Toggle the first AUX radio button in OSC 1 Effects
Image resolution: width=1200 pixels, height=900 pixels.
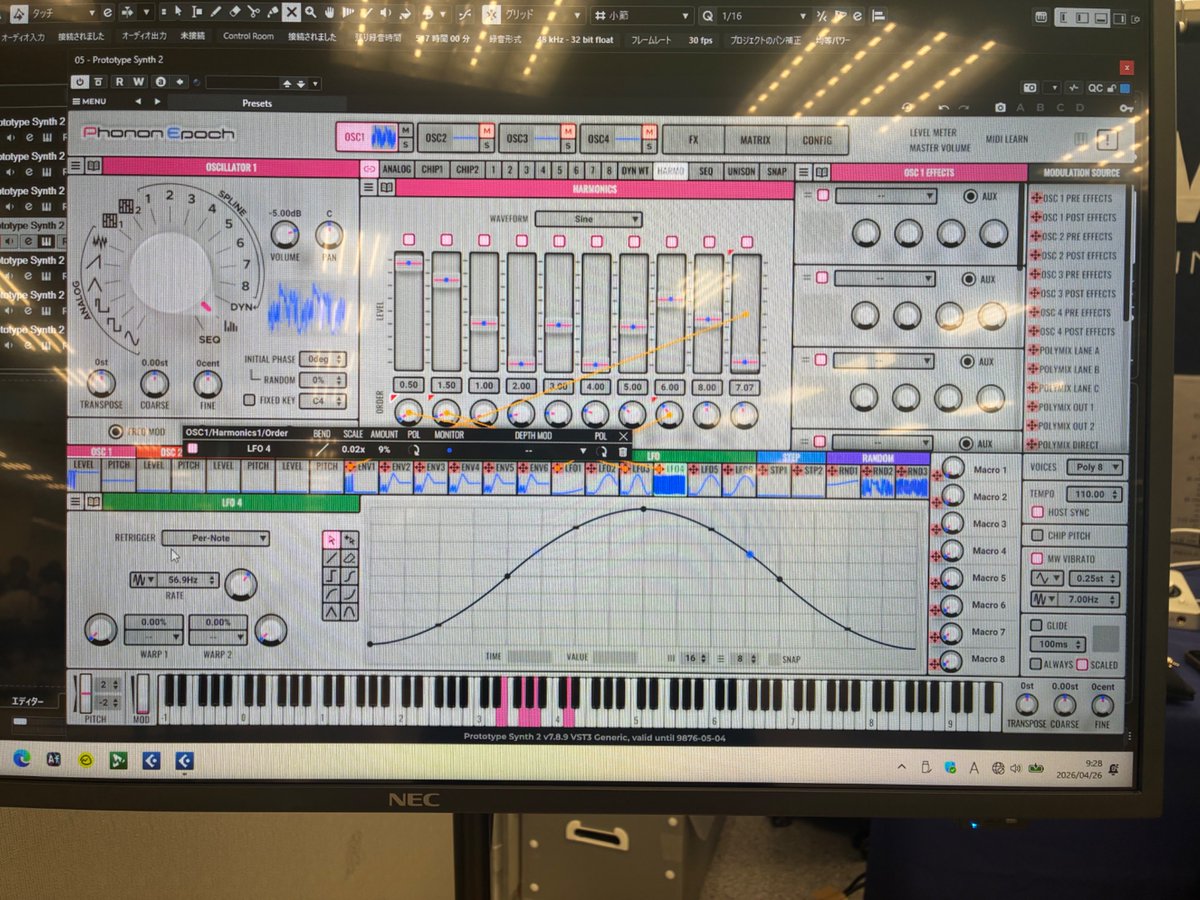coord(969,197)
